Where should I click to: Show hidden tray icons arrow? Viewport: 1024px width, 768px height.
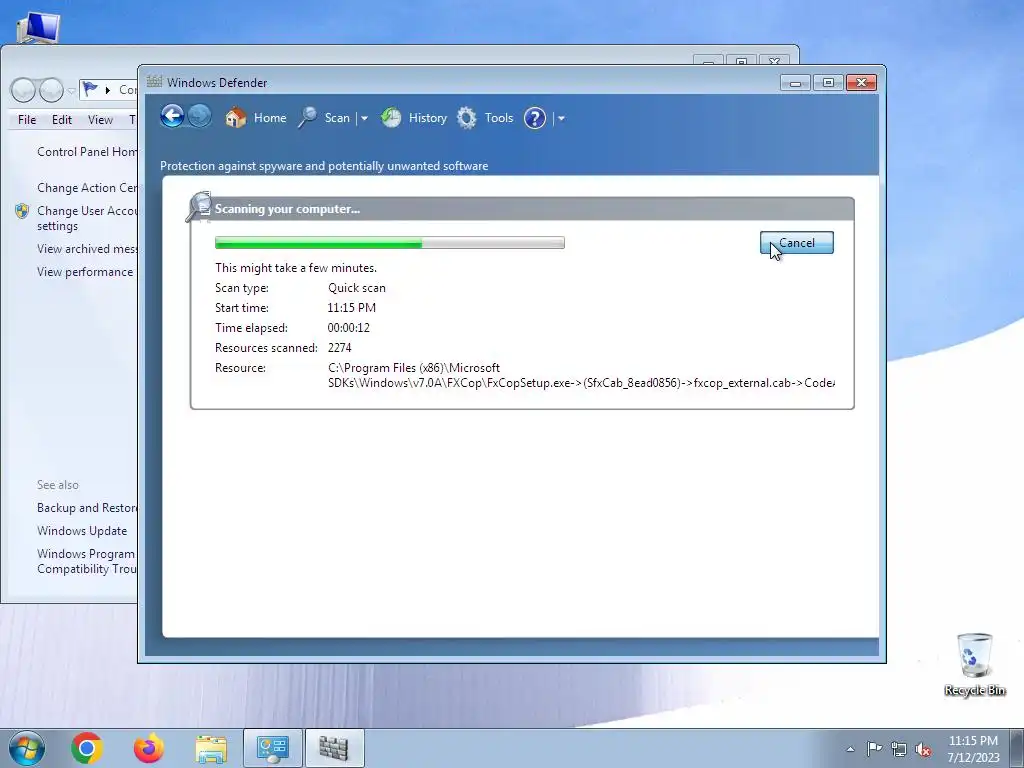(x=850, y=749)
